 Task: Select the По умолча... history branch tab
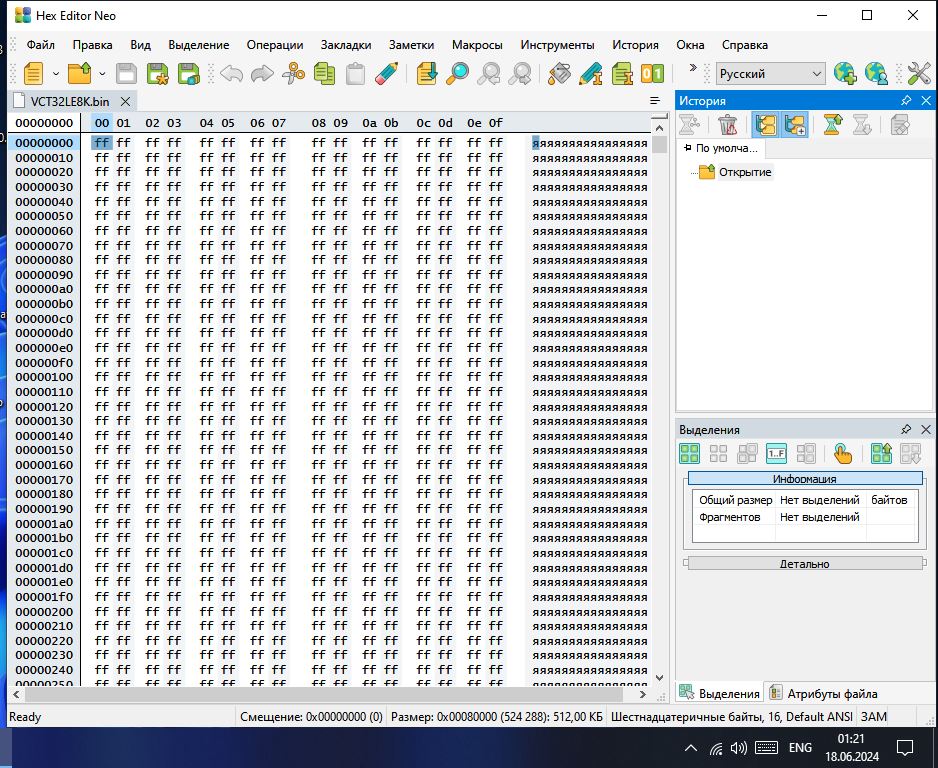point(720,148)
